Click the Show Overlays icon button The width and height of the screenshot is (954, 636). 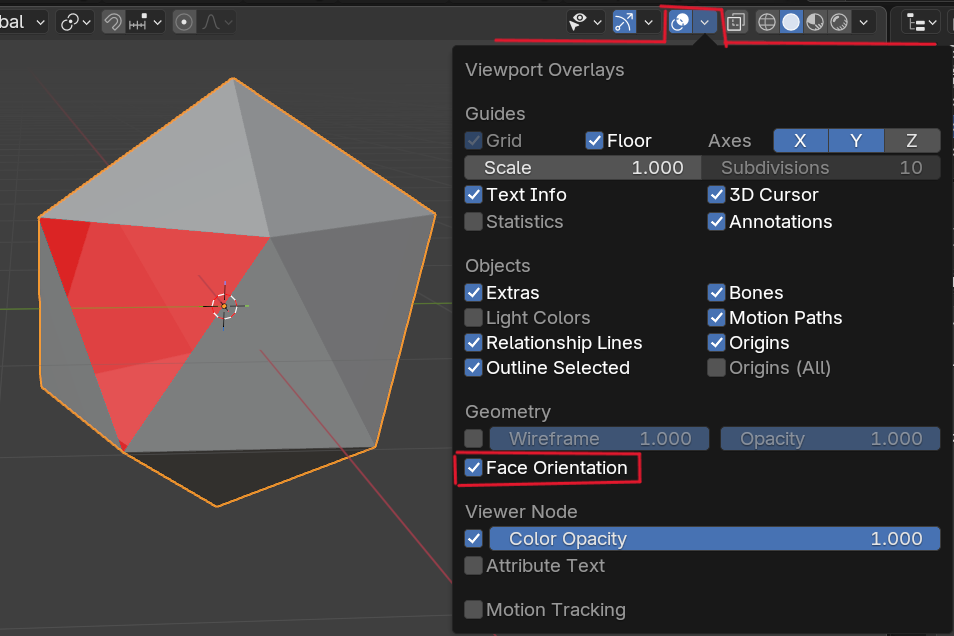[680, 22]
